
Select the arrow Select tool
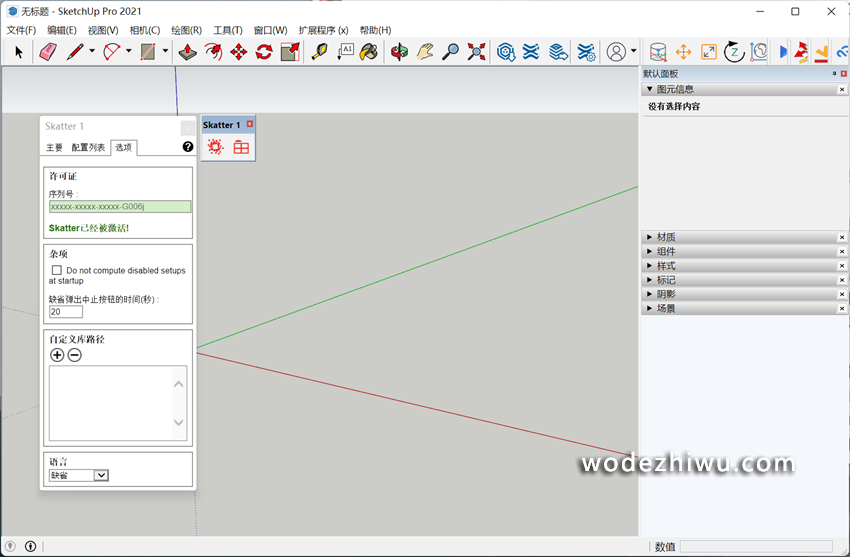(19, 52)
